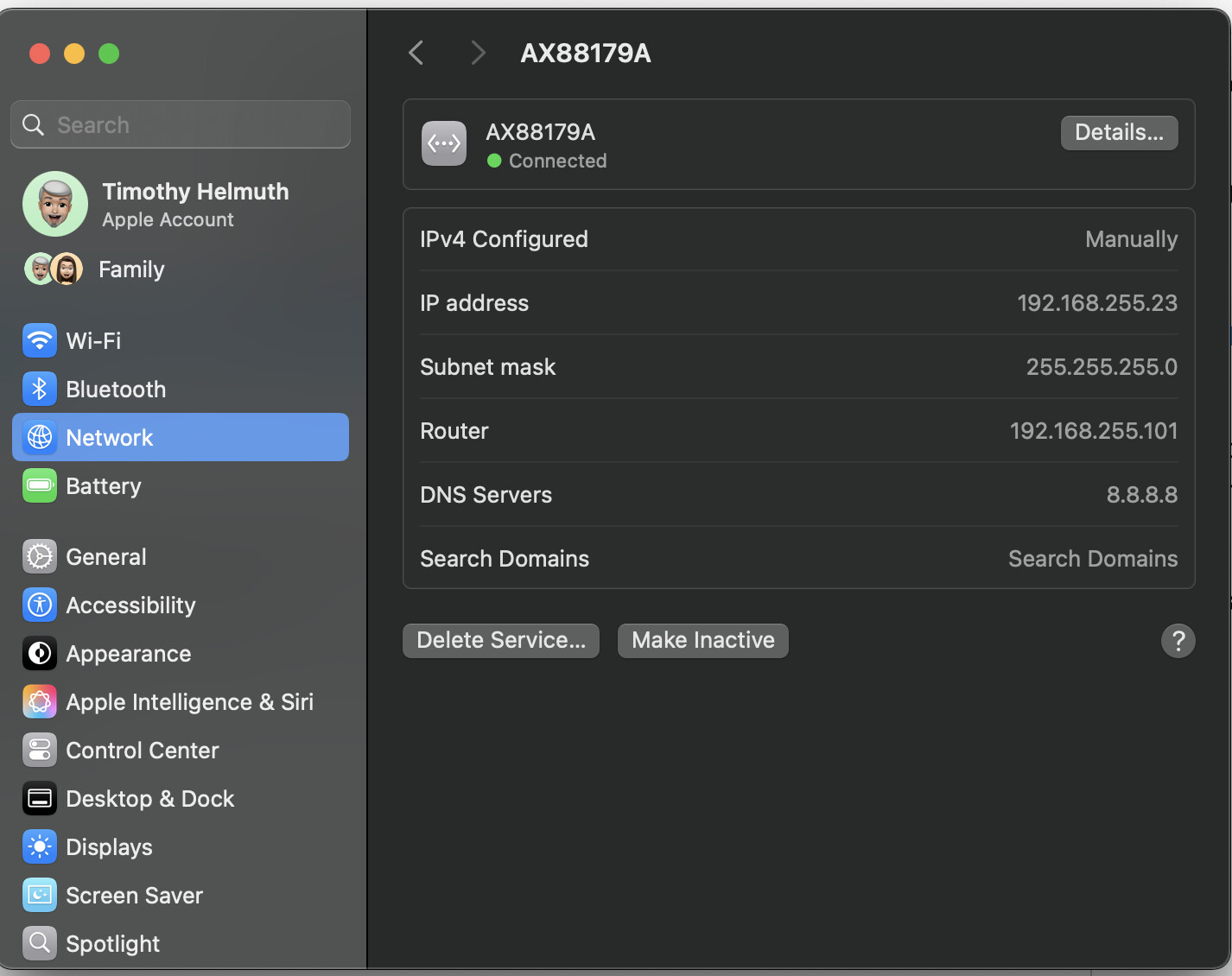Image resolution: width=1232 pixels, height=976 pixels.
Task: Click the Desktop & Dock icon
Action: [40, 798]
